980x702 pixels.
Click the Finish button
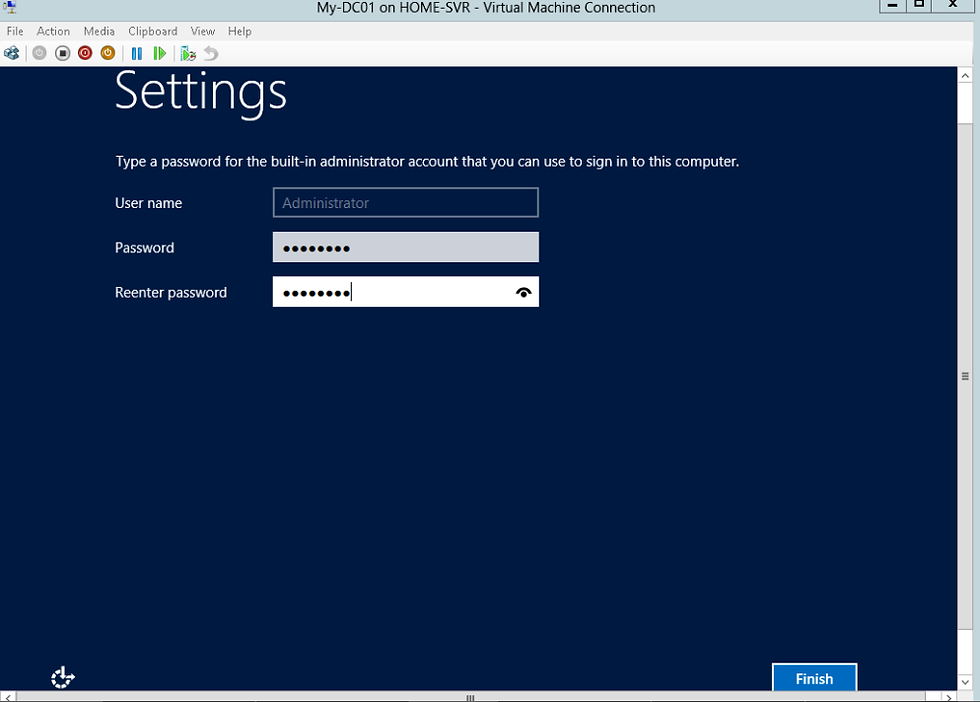click(814, 678)
